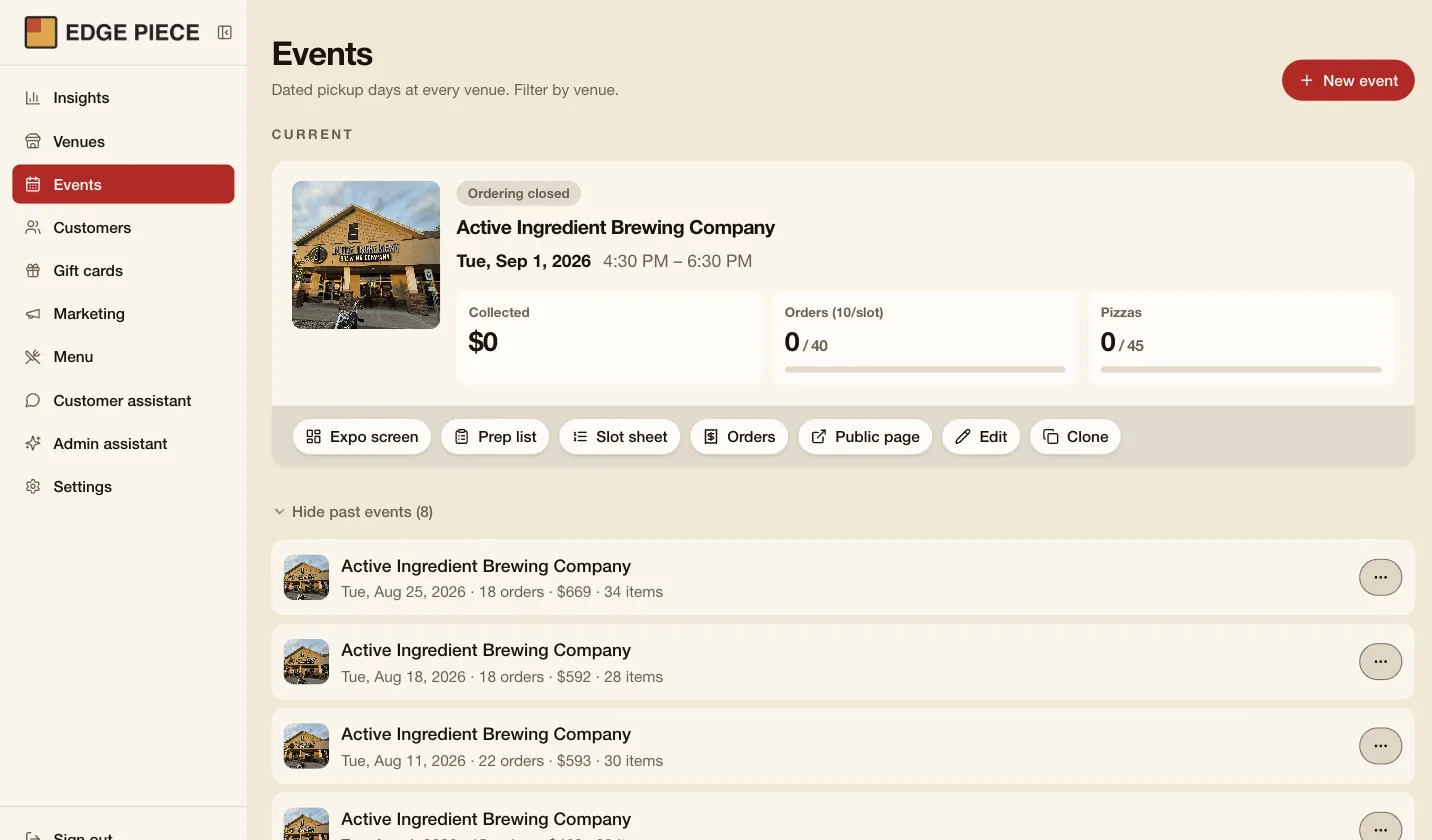Click the Admin assistant sparkle icon

click(x=33, y=443)
